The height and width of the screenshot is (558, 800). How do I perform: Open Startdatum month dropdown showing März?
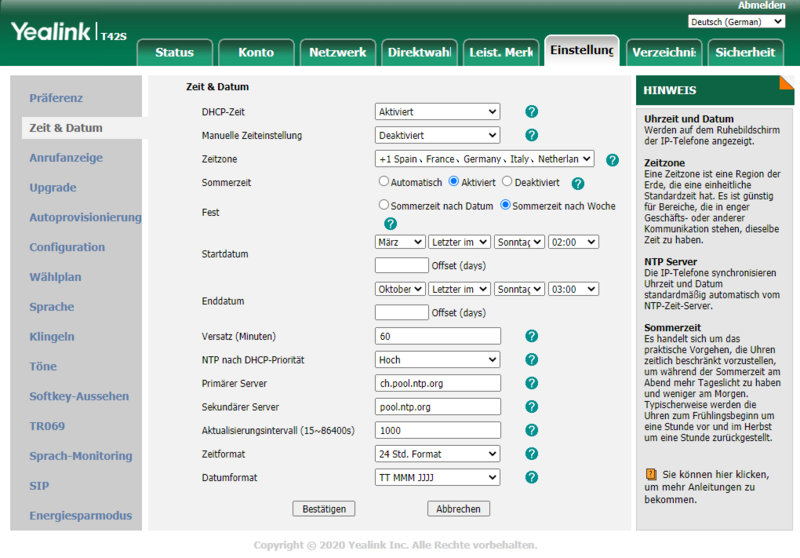tap(400, 242)
